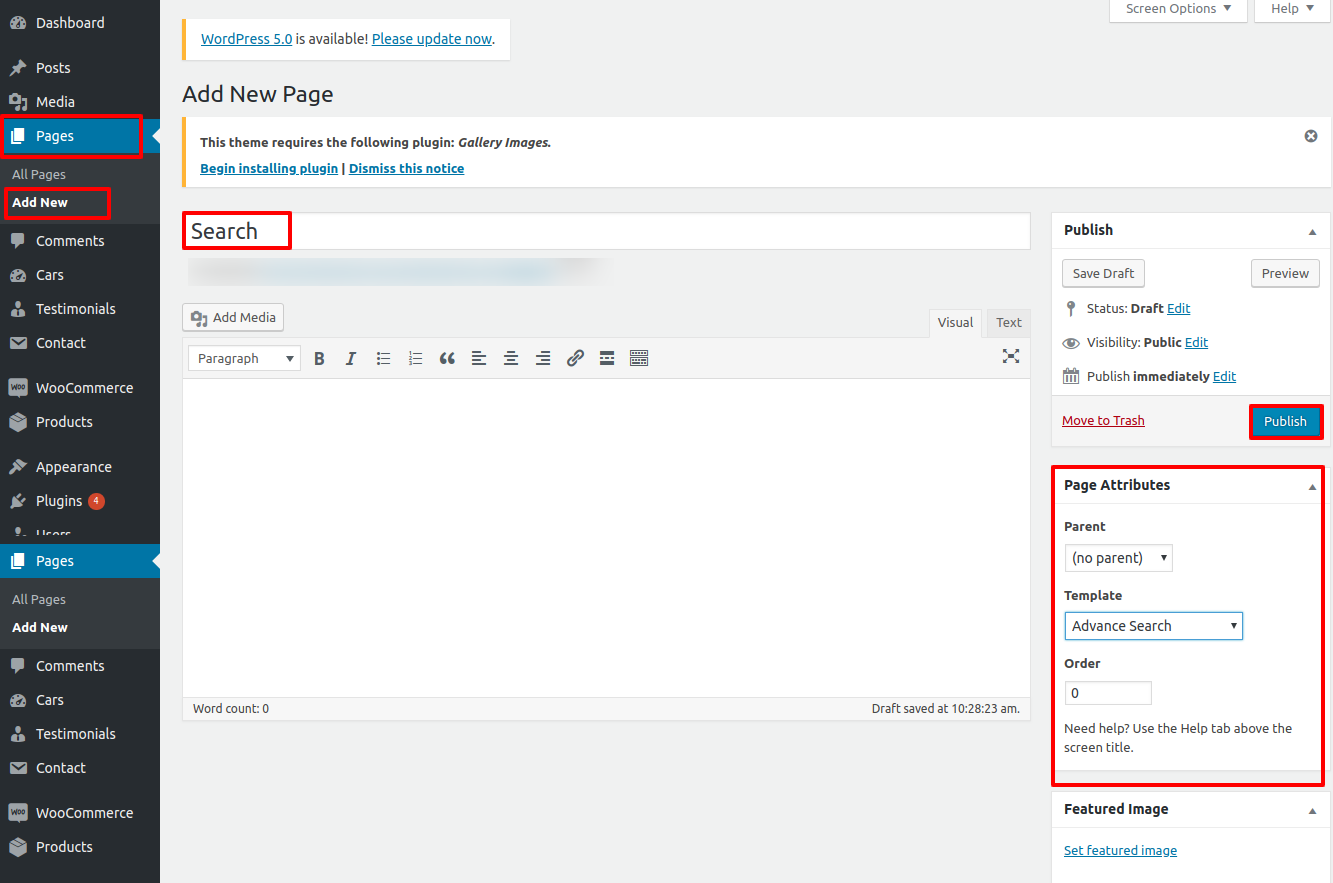This screenshot has width=1333, height=883.
Task: Open the Paragraph format dropdown
Action: (x=244, y=358)
